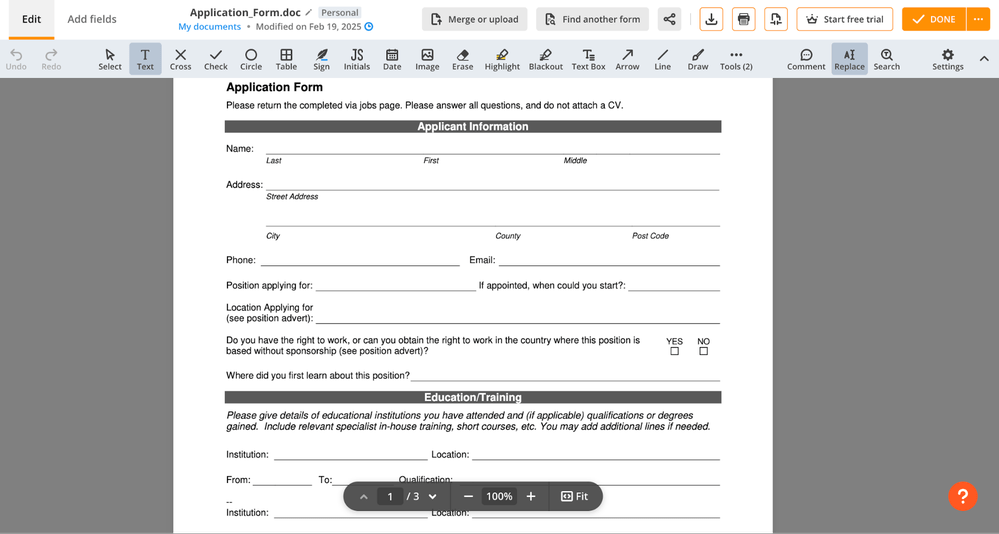Screen dimensions: 999x534
Task: Download the document
Action: [711, 19]
